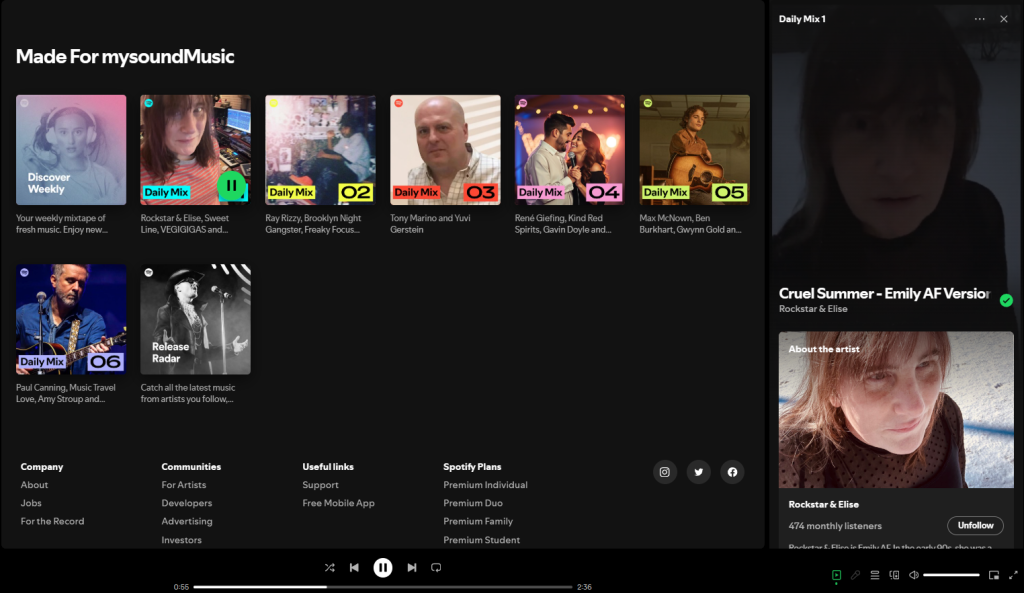
Task: Click the Unfollow button
Action: (975, 525)
